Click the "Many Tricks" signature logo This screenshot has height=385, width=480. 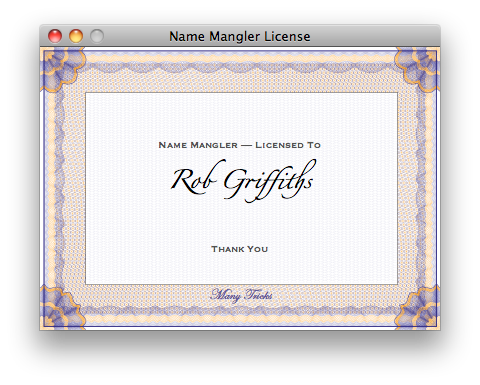[242, 295]
